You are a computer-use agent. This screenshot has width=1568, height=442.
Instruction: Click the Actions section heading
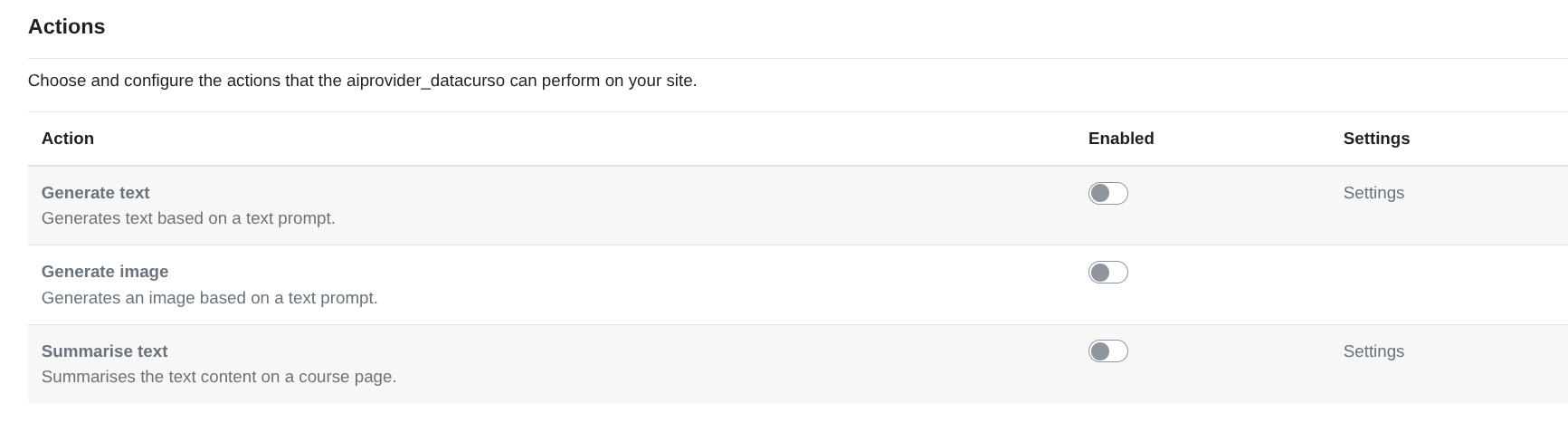click(66, 27)
